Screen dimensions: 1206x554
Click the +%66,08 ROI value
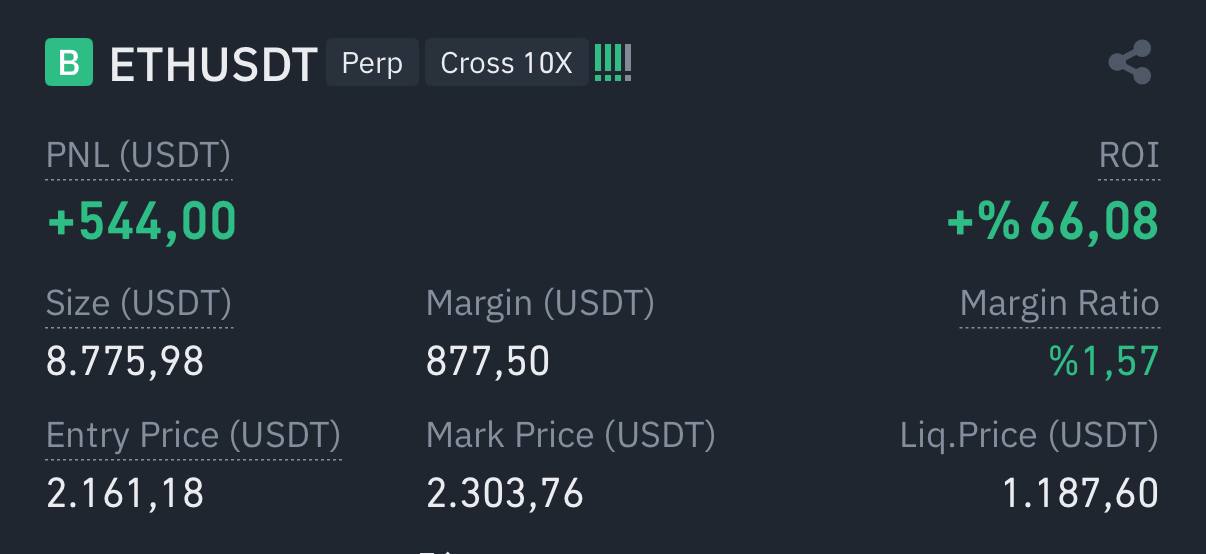point(1053,221)
